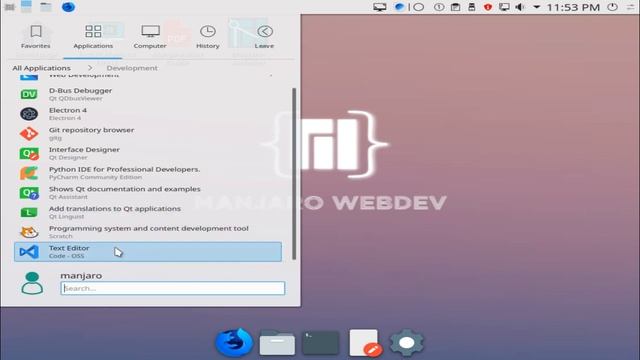Focus the launcher Search field

pyautogui.click(x=173, y=288)
